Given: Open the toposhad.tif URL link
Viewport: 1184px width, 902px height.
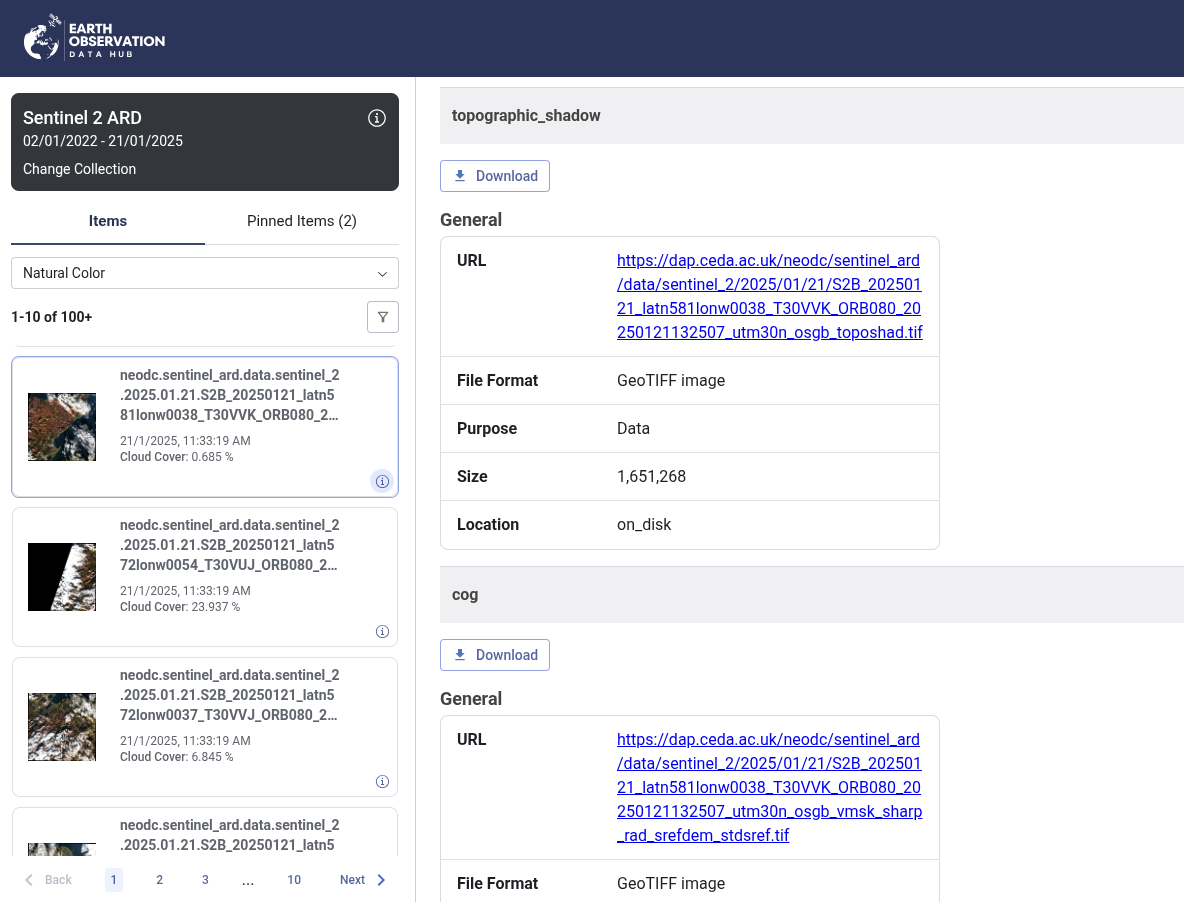Looking at the screenshot, I should coord(769,297).
